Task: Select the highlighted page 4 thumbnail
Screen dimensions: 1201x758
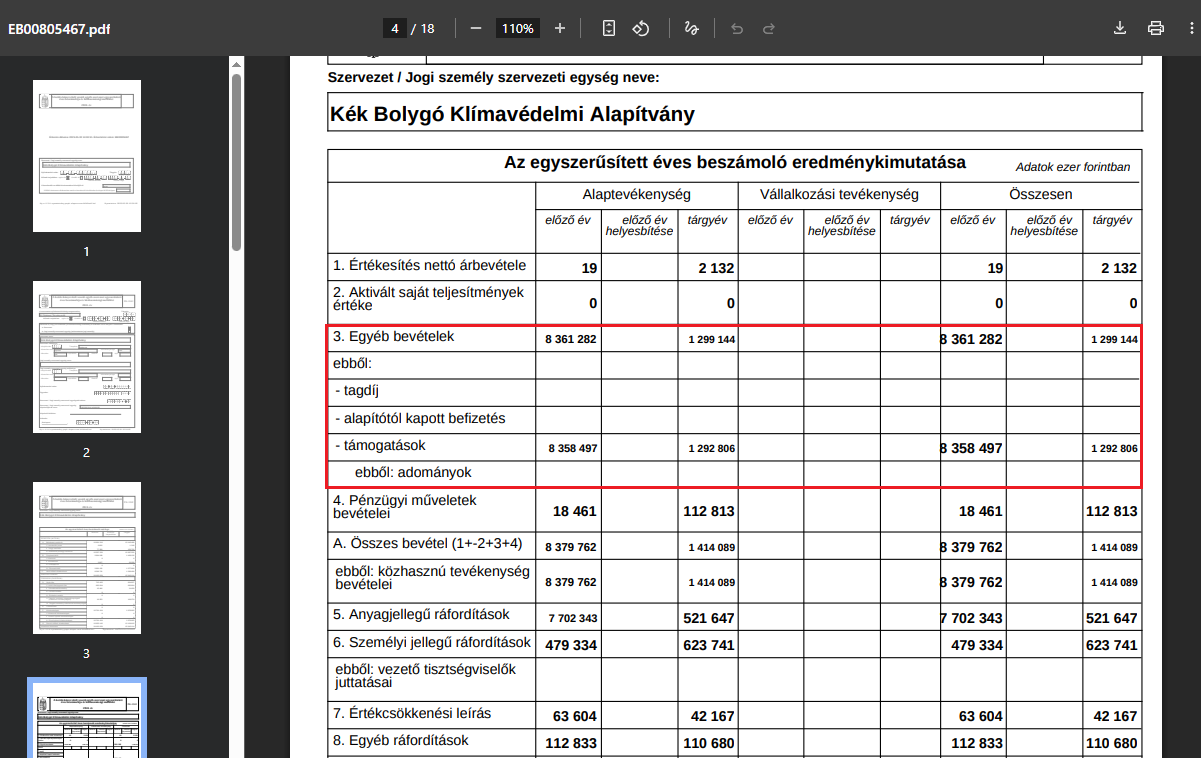Action: click(x=87, y=718)
